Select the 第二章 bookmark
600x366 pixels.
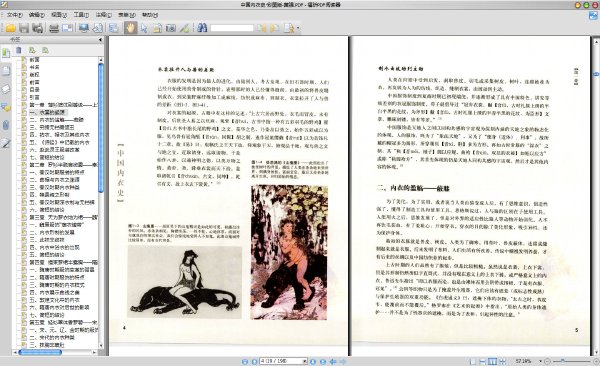(63, 165)
